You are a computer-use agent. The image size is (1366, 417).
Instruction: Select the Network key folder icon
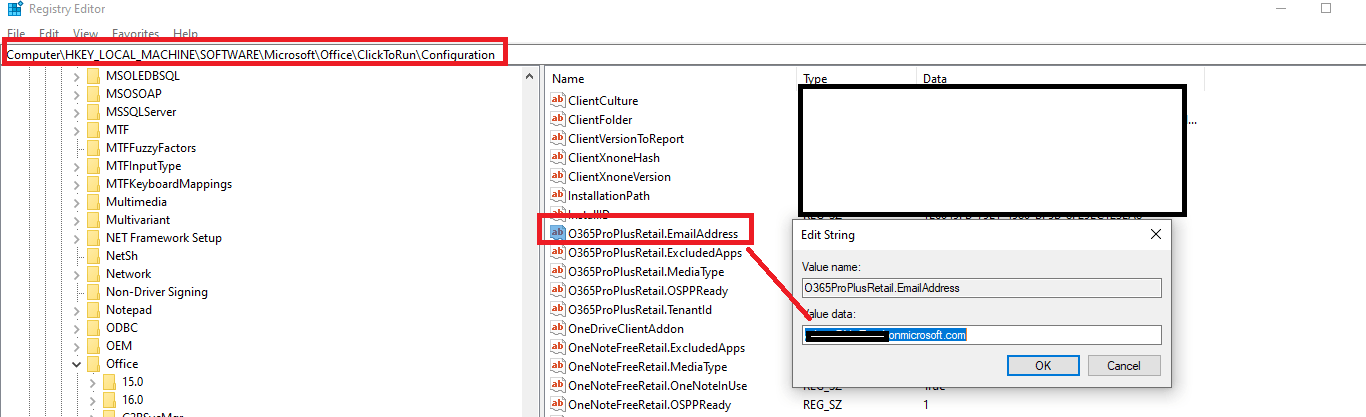point(94,274)
